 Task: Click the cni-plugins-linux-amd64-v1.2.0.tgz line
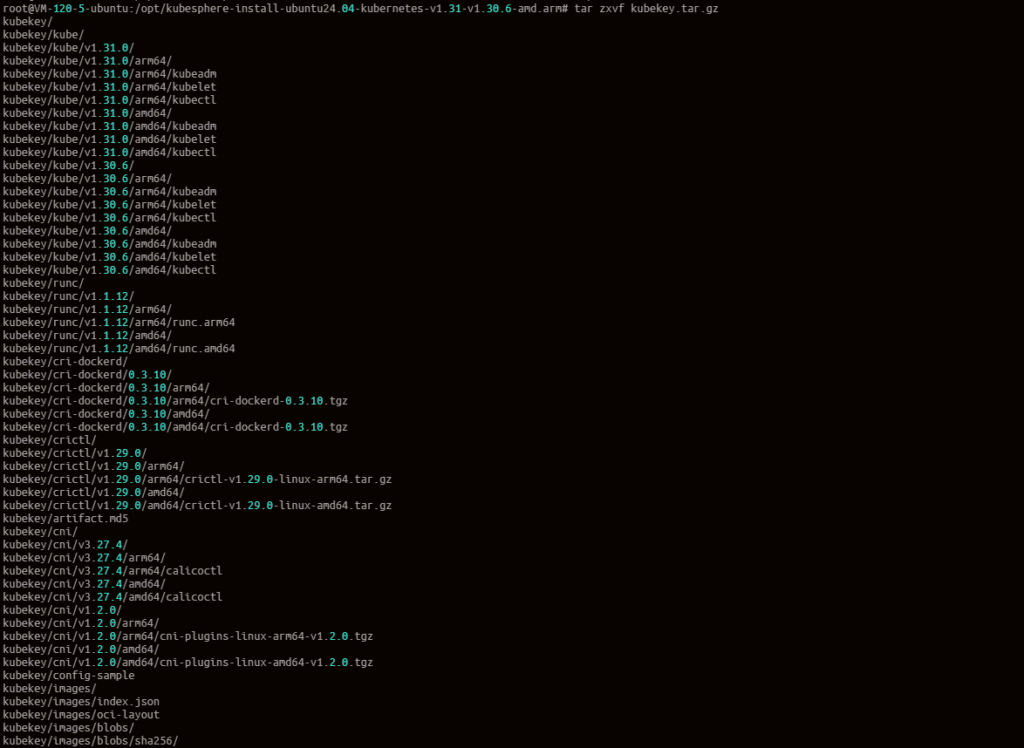[x=188, y=662]
